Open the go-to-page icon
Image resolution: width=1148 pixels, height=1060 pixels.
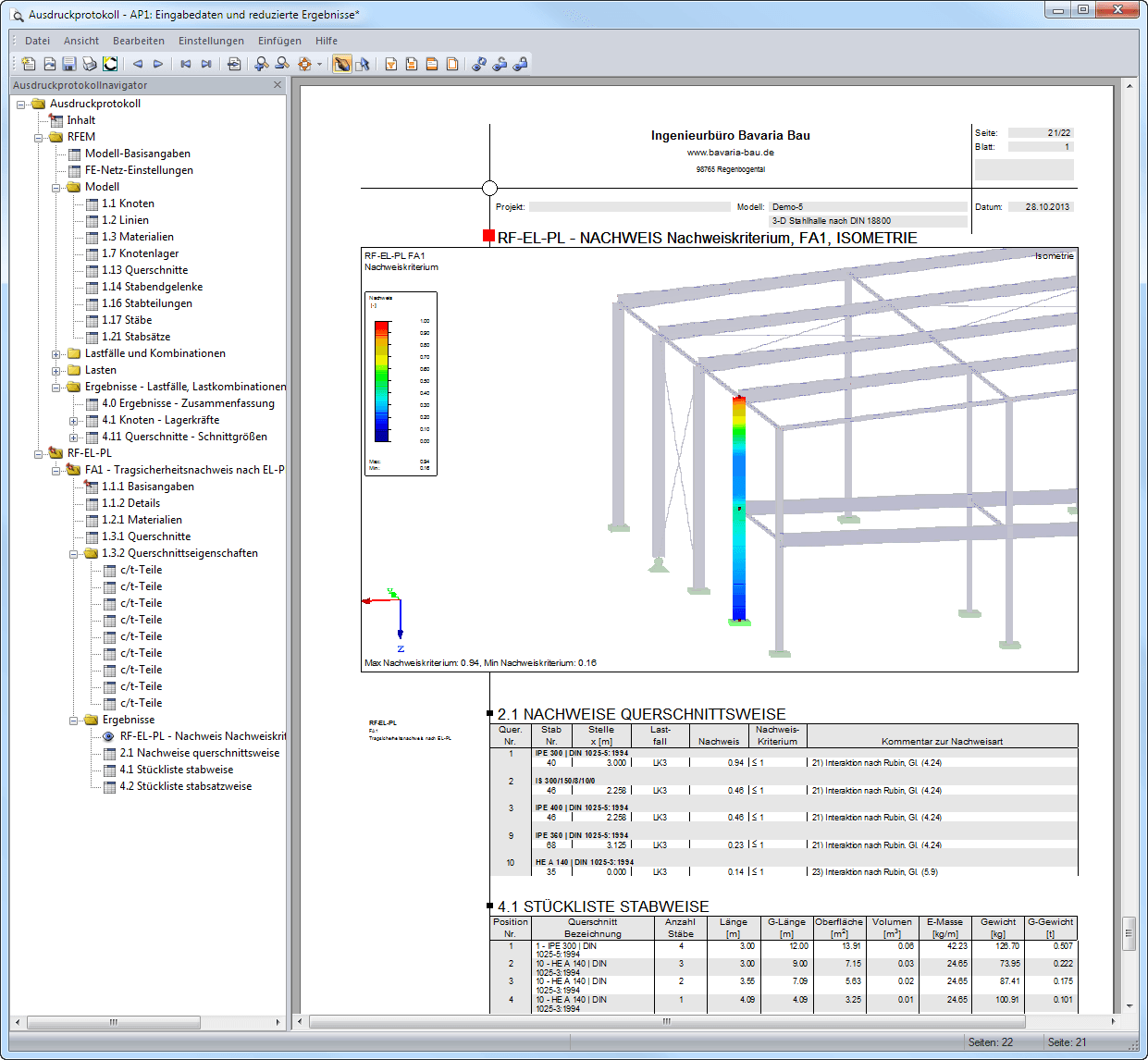234,64
